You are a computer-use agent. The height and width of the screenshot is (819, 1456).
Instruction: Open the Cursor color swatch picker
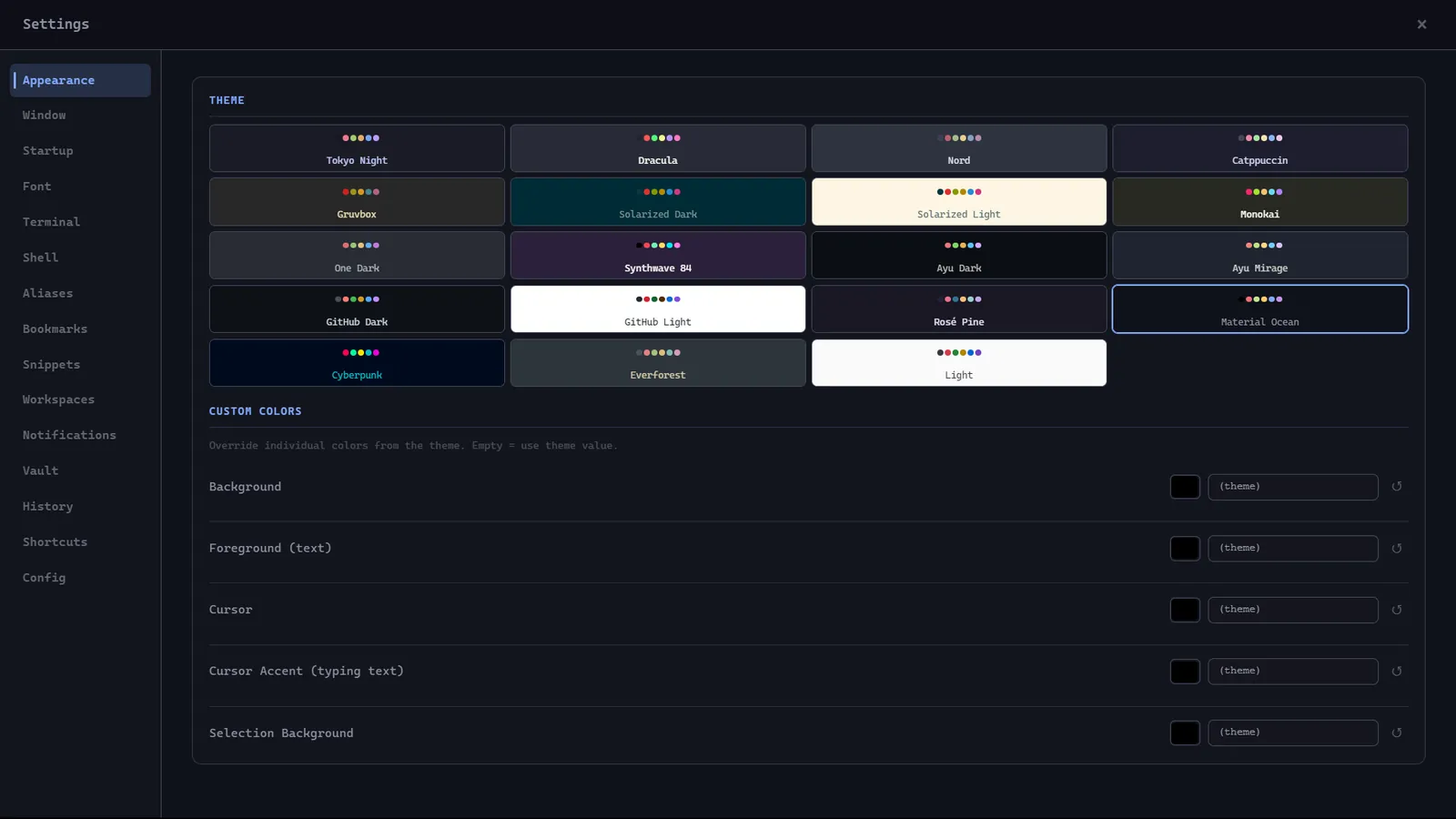(x=1185, y=610)
